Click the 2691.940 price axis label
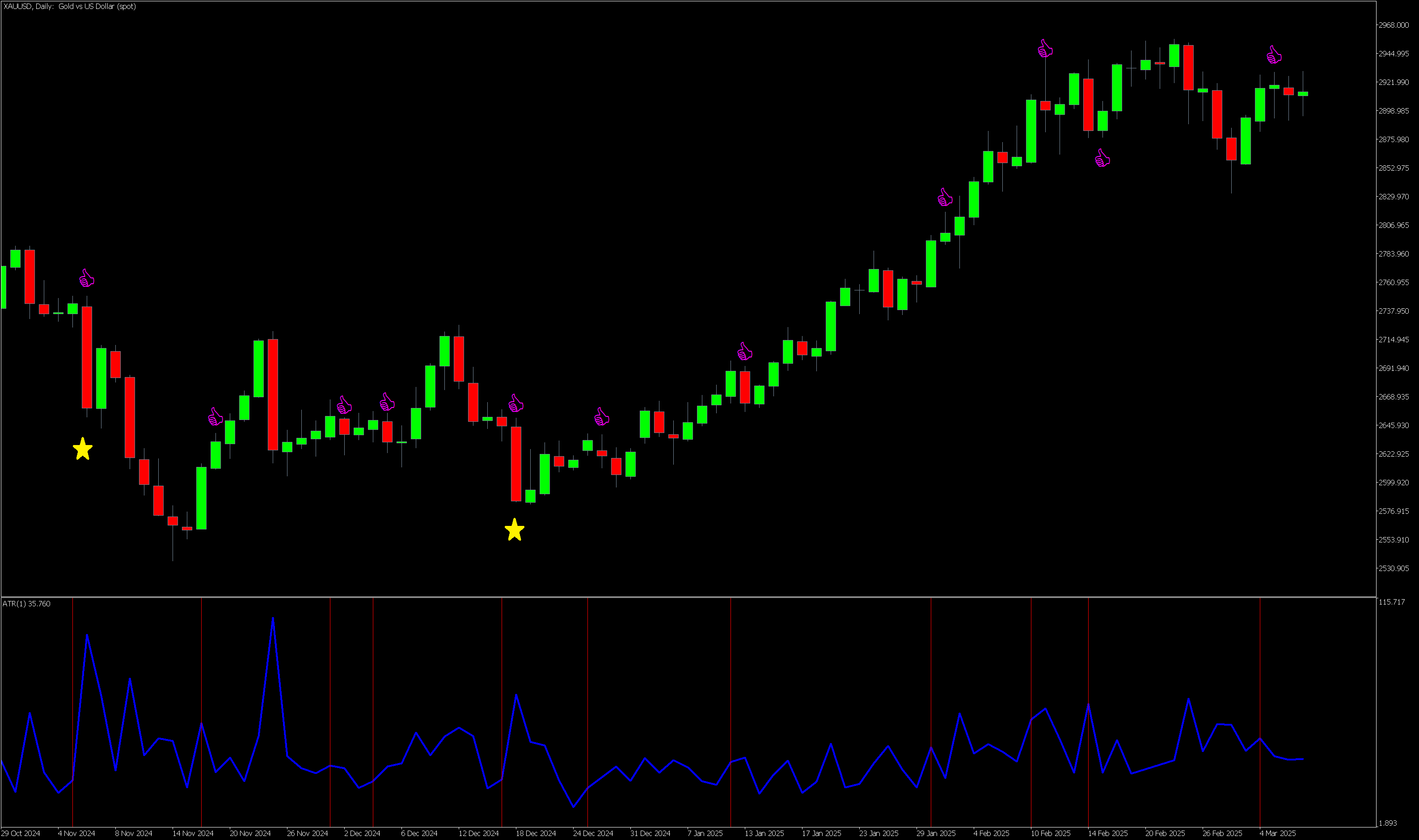Image resolution: width=1419 pixels, height=840 pixels. point(1394,368)
